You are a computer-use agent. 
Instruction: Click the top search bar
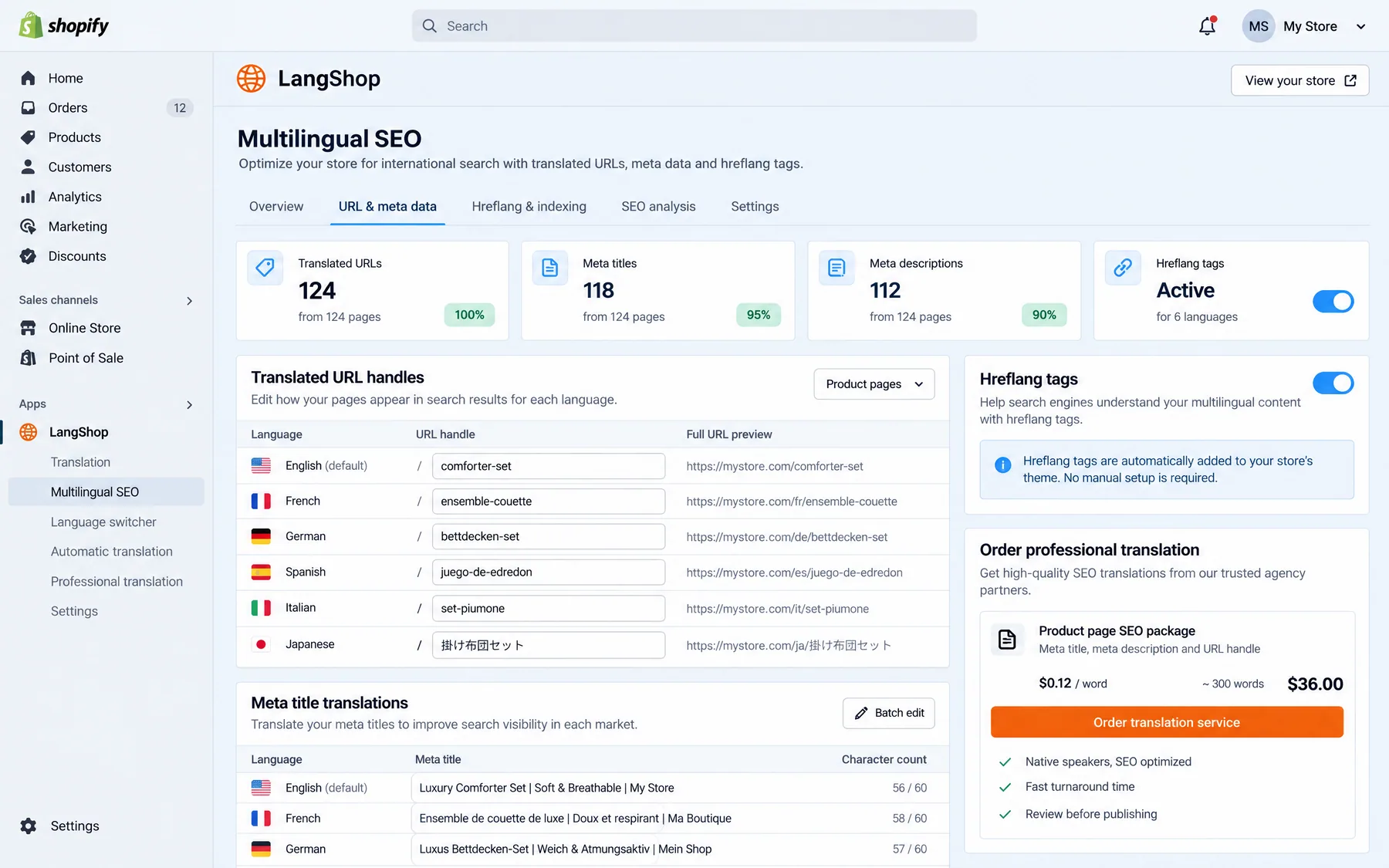pos(694,26)
